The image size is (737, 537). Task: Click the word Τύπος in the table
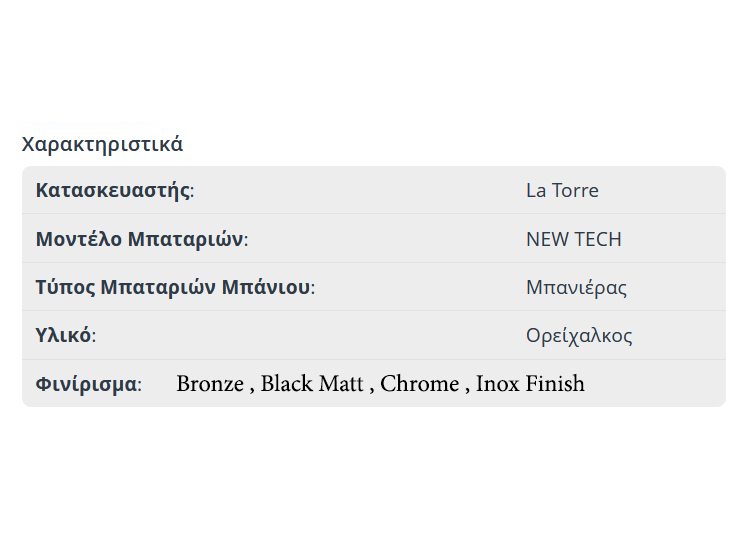click(x=64, y=288)
